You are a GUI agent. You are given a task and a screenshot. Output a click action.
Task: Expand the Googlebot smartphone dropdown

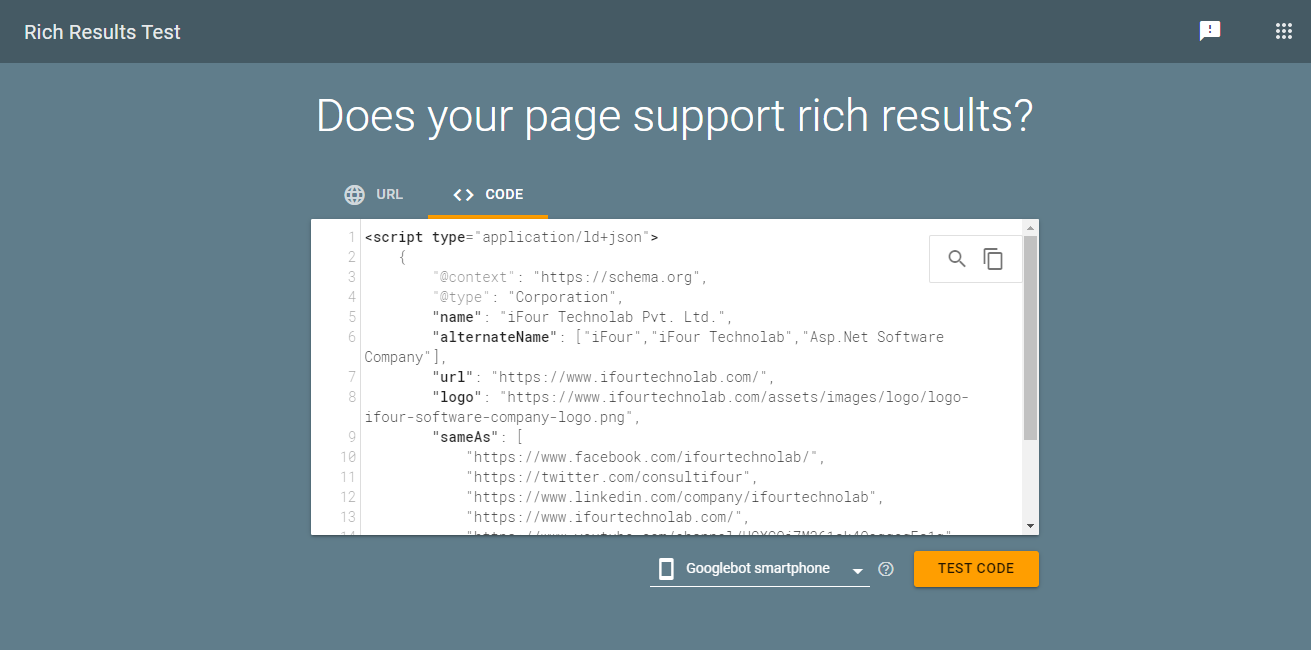(x=760, y=569)
